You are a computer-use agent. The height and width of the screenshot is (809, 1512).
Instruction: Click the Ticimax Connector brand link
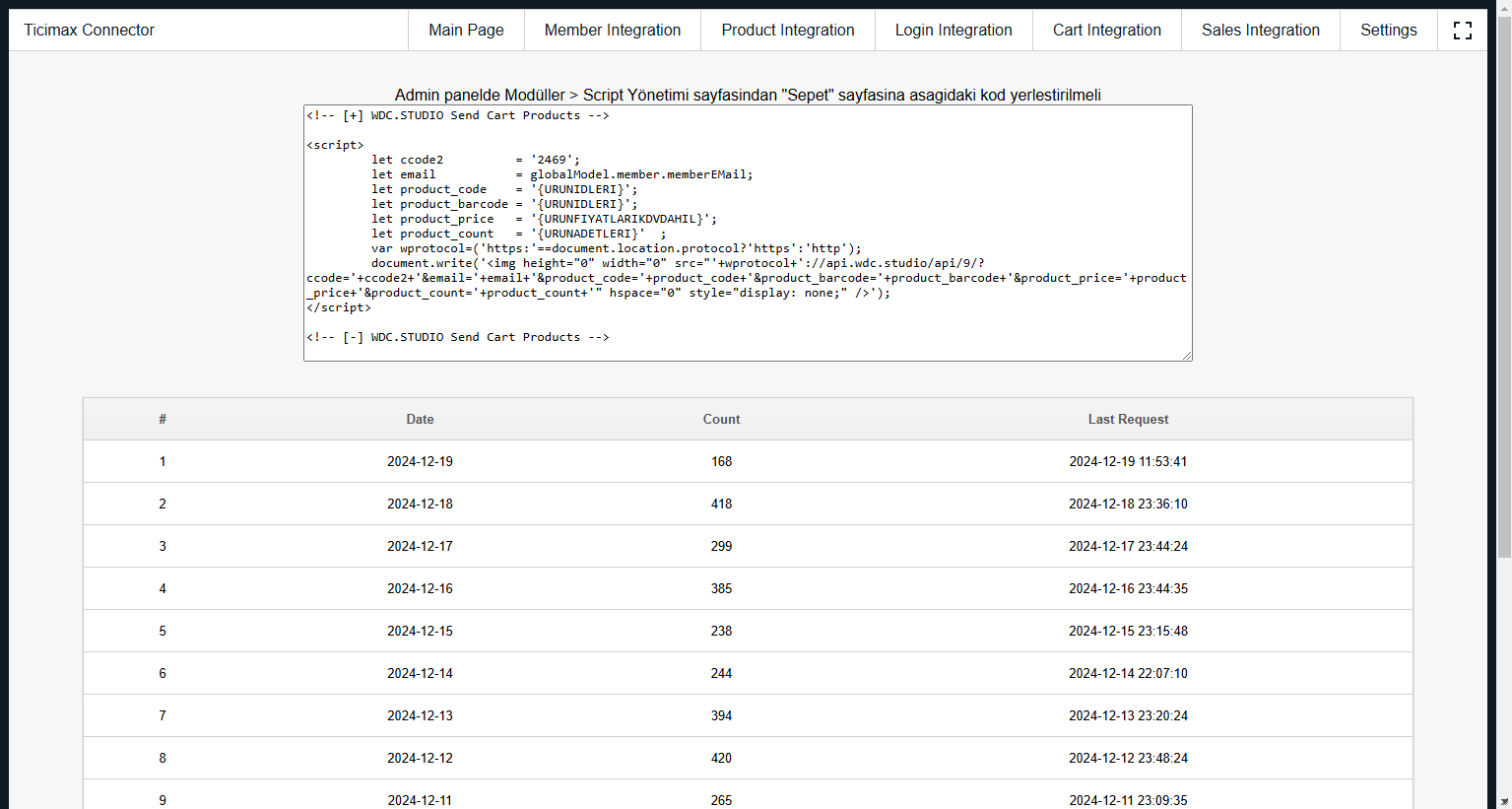(90, 31)
